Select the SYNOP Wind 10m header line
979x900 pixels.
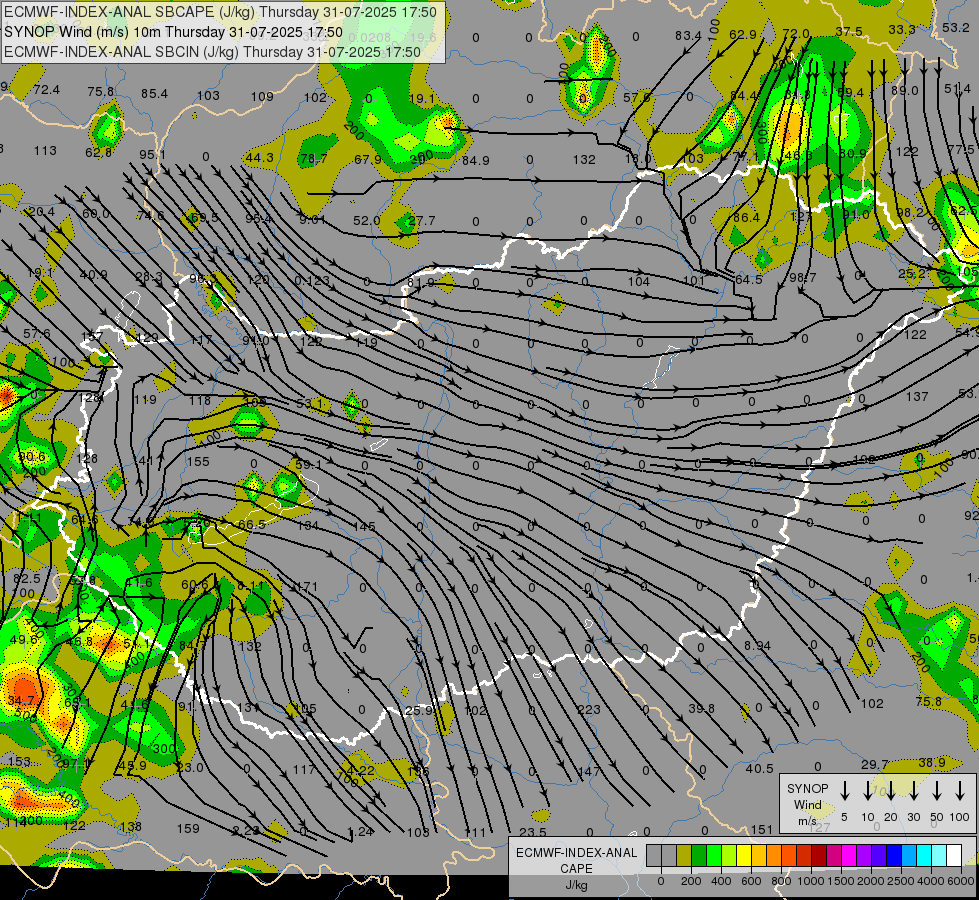tap(173, 32)
